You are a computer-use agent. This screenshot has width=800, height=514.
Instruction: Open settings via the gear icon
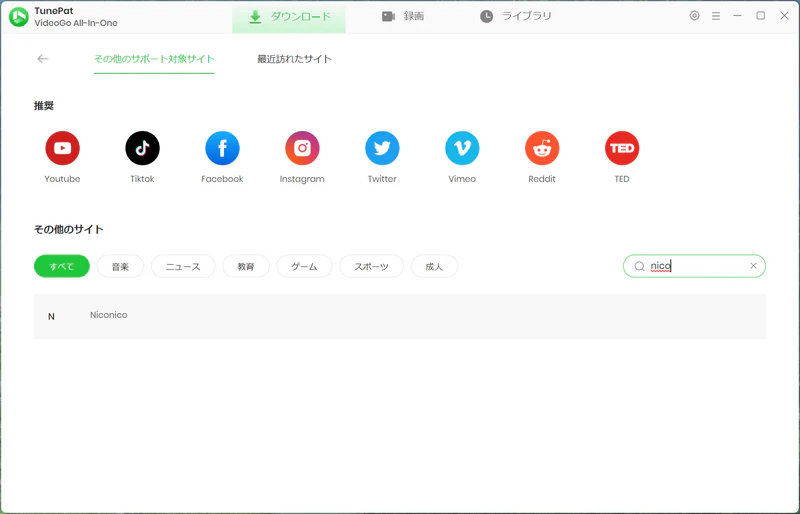[694, 16]
